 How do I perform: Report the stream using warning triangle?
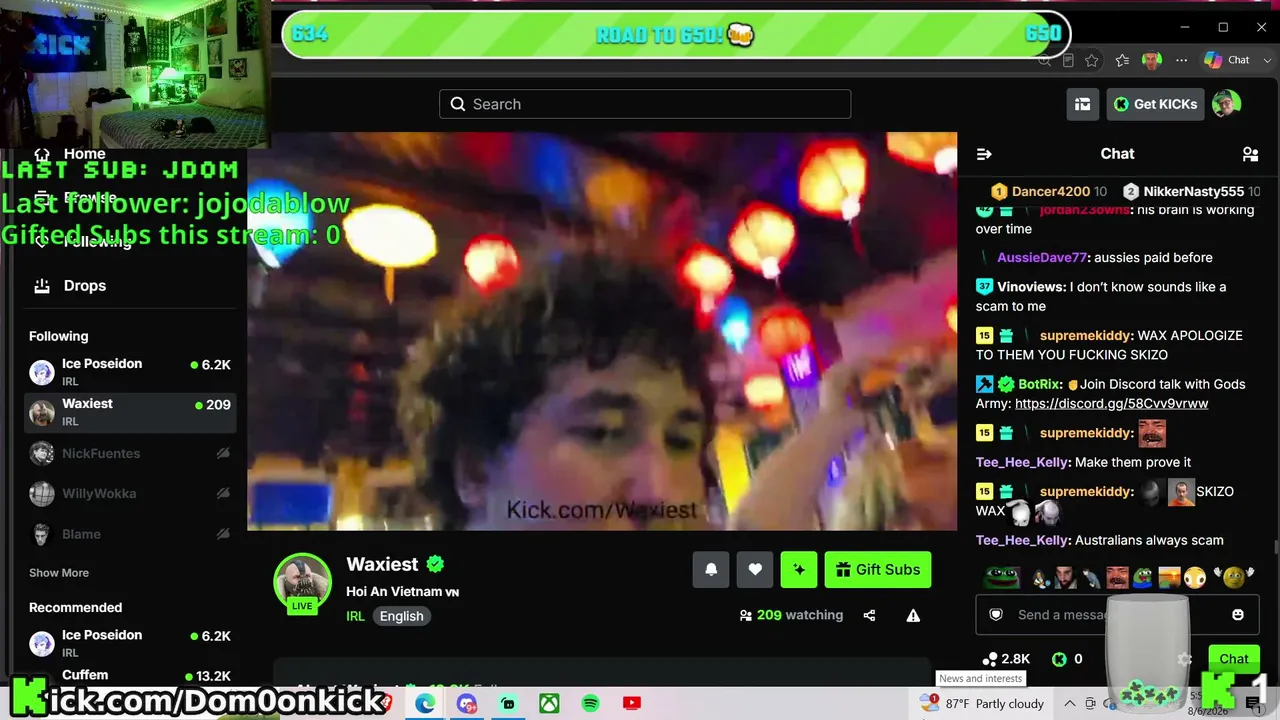tap(913, 616)
